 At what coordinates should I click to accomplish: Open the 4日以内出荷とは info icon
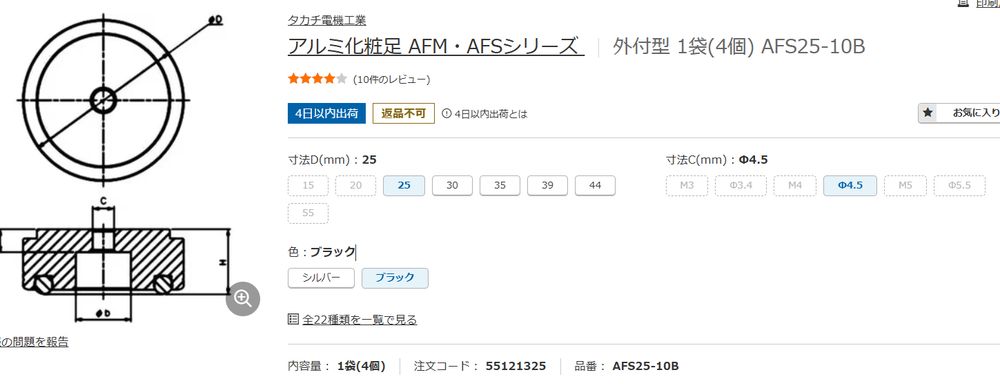click(446, 114)
